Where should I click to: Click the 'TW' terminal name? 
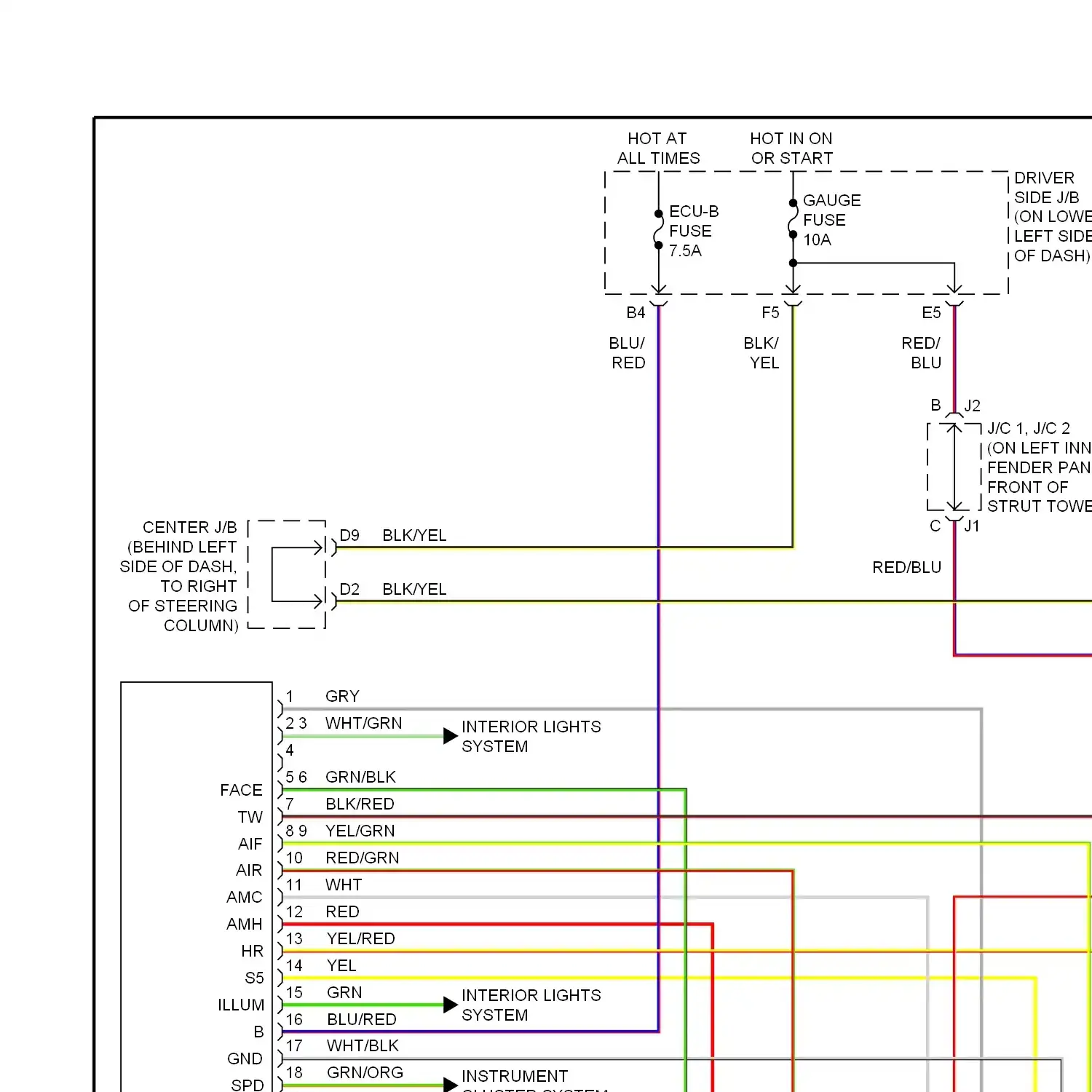pos(250,818)
